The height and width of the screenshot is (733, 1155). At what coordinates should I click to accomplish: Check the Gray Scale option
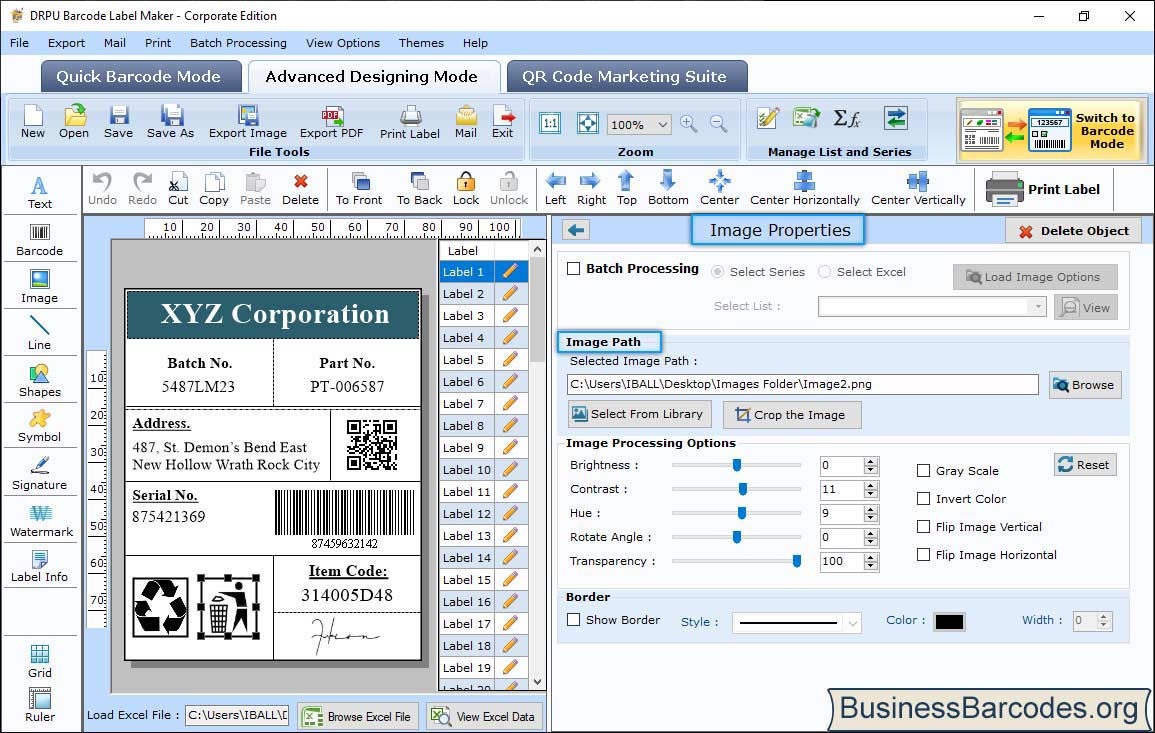923,471
